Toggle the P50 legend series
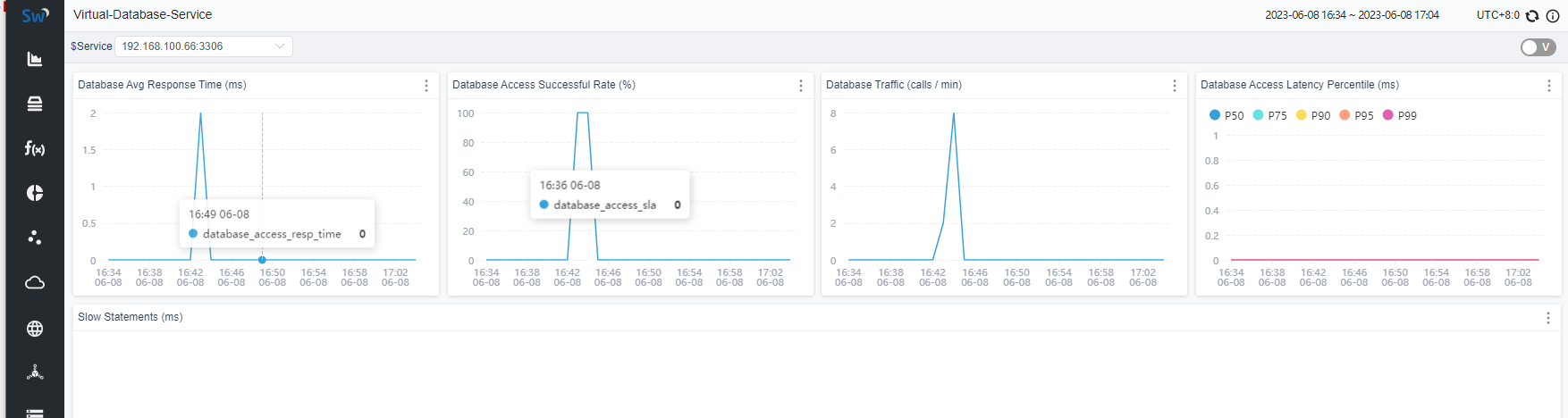Viewport: 1568px width, 418px height. (1227, 115)
